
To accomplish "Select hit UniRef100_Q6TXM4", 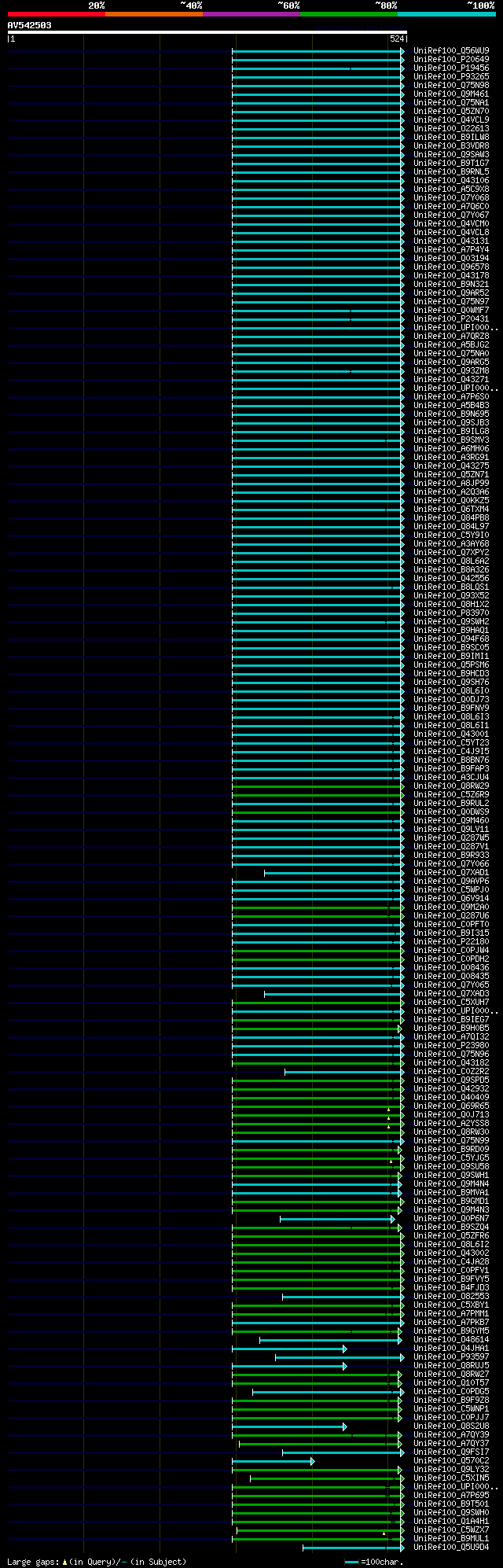I will click(x=451, y=509).
